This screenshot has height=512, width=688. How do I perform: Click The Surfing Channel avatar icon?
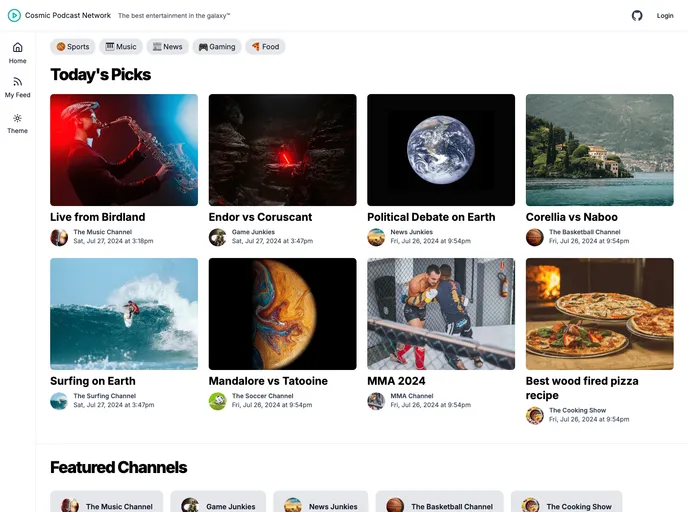coord(59,401)
